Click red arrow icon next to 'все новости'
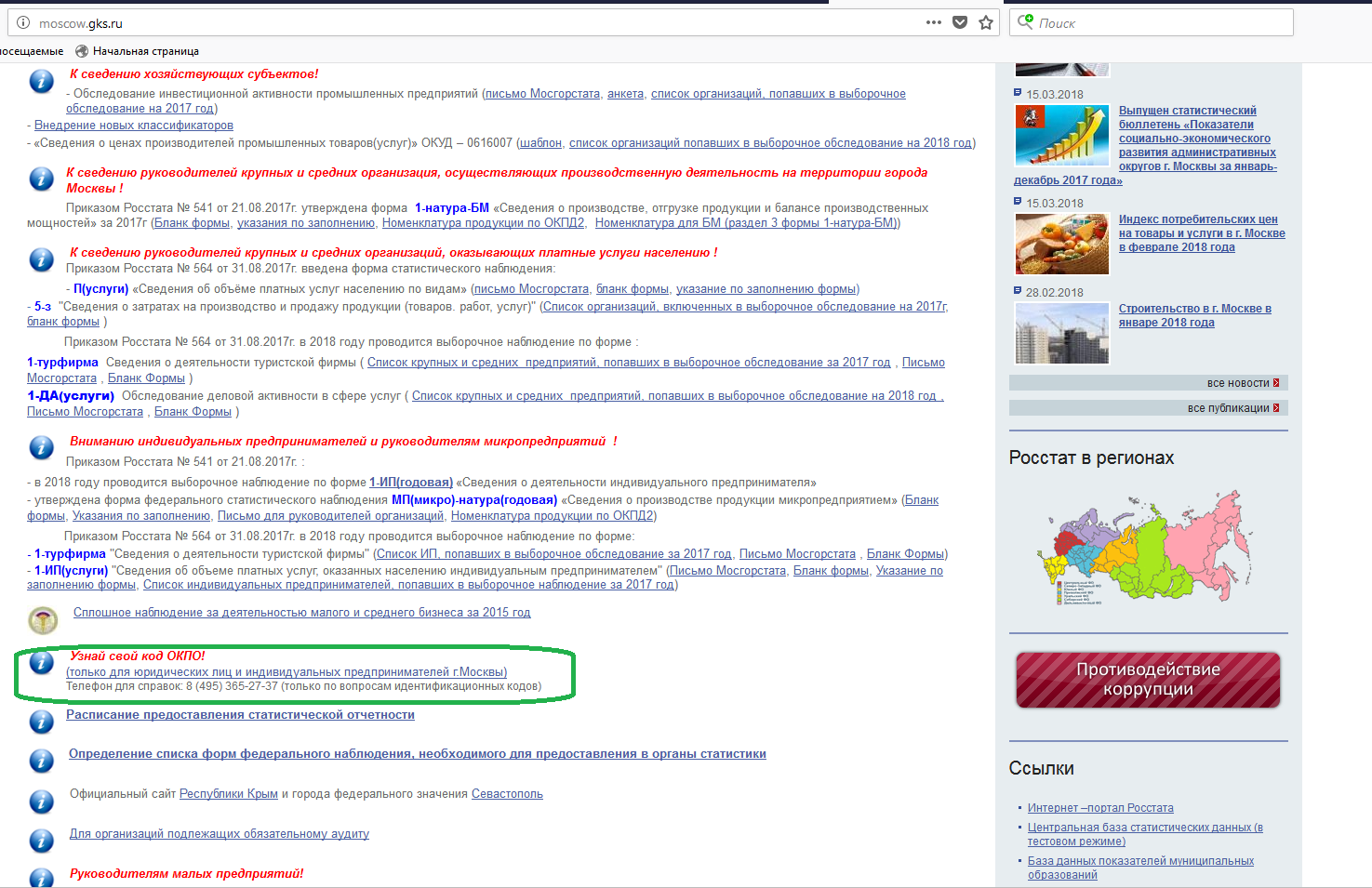The height and width of the screenshot is (888, 1372). click(x=1276, y=383)
